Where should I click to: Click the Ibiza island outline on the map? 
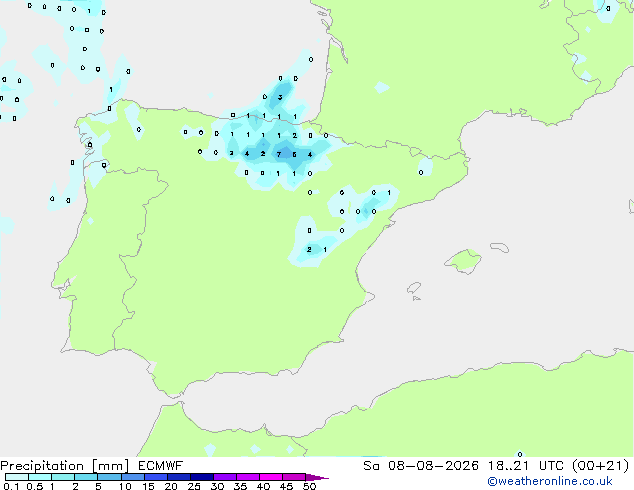pos(414,288)
